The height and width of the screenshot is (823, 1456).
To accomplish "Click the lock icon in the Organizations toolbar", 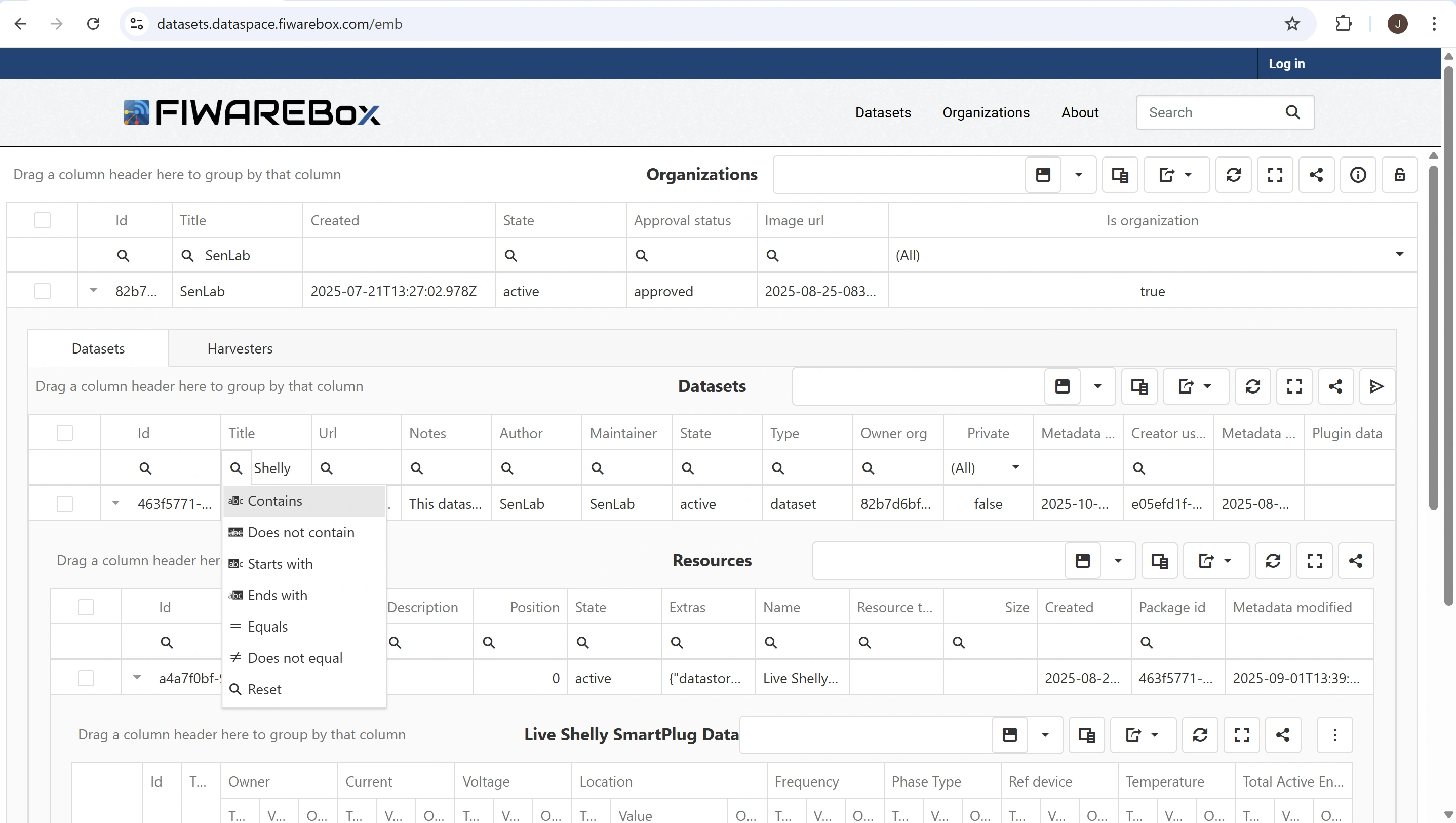I will pos(1399,175).
